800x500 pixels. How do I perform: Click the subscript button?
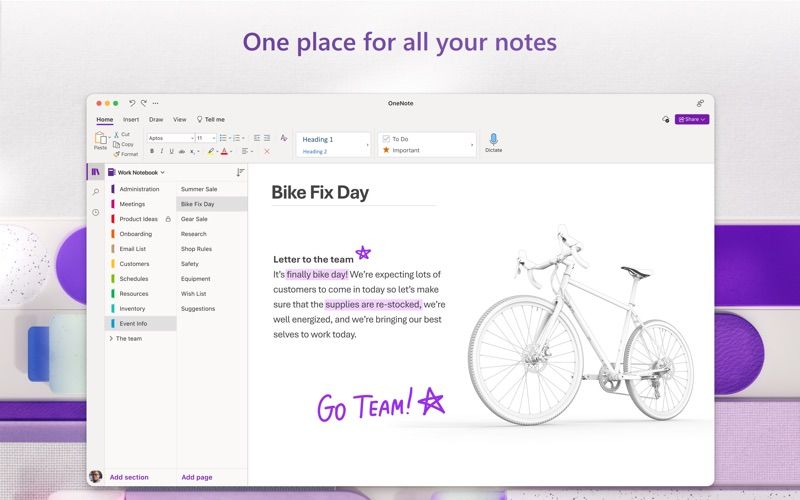[192, 151]
